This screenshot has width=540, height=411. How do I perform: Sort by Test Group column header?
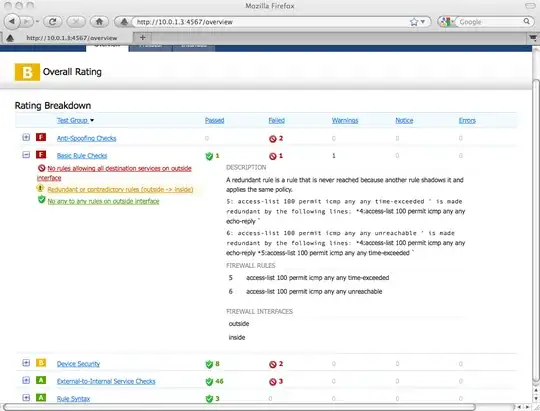(72, 120)
